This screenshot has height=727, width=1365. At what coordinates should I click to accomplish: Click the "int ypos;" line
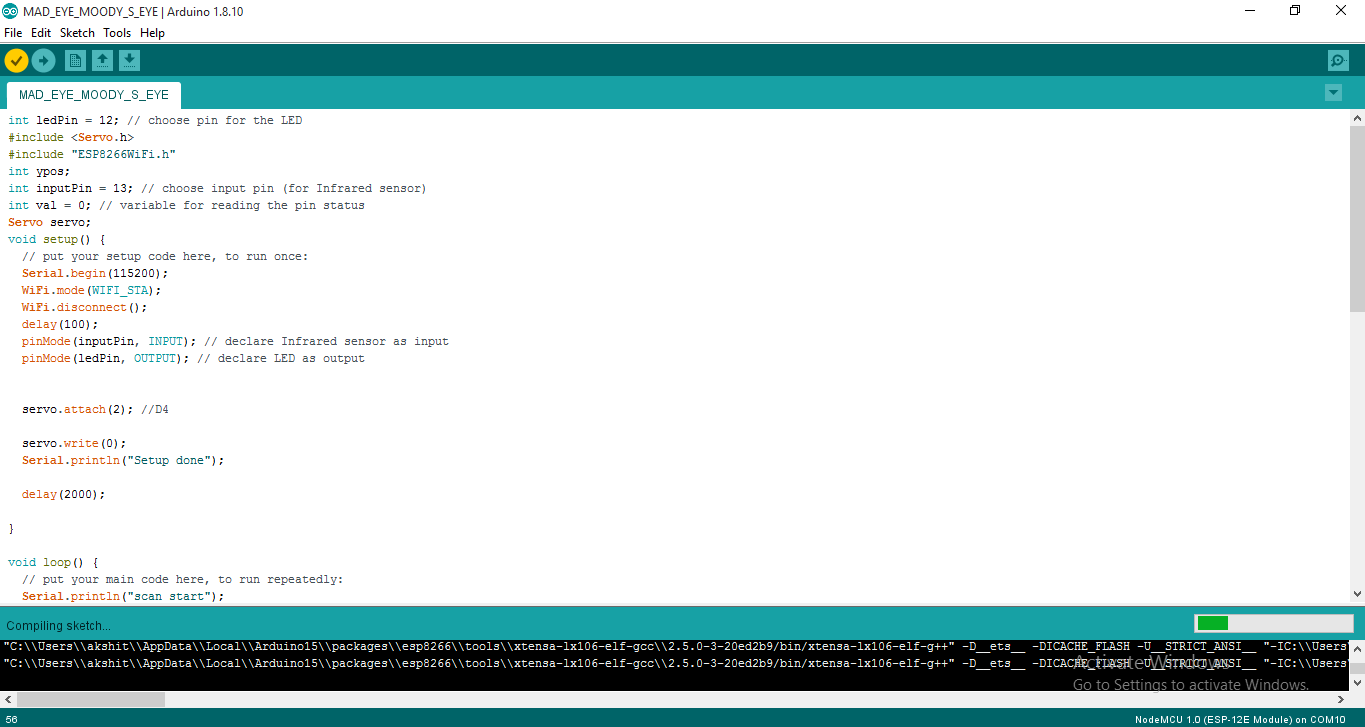click(39, 171)
